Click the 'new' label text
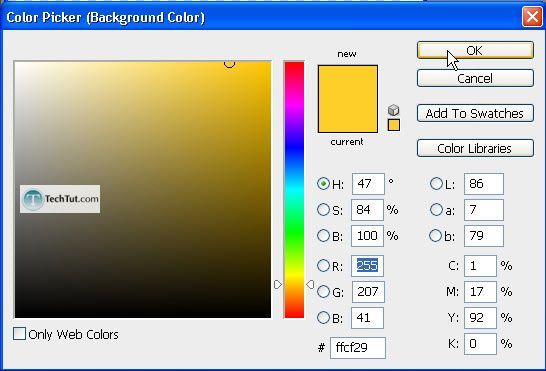 tap(347, 54)
